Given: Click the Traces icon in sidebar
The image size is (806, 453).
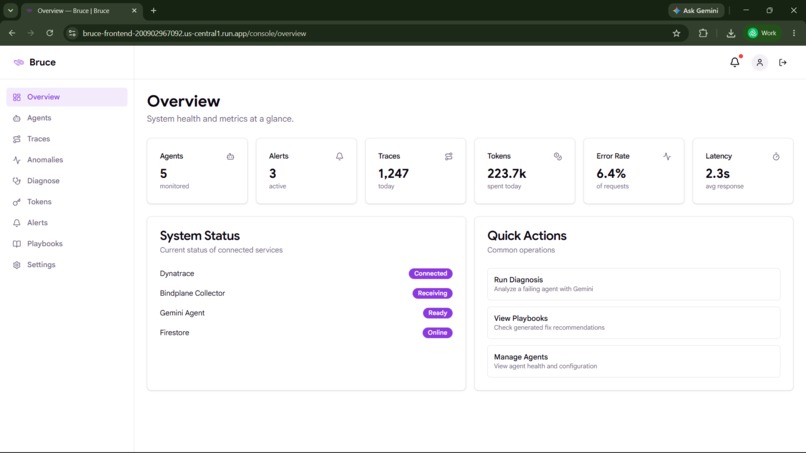Looking at the screenshot, I should (17, 139).
